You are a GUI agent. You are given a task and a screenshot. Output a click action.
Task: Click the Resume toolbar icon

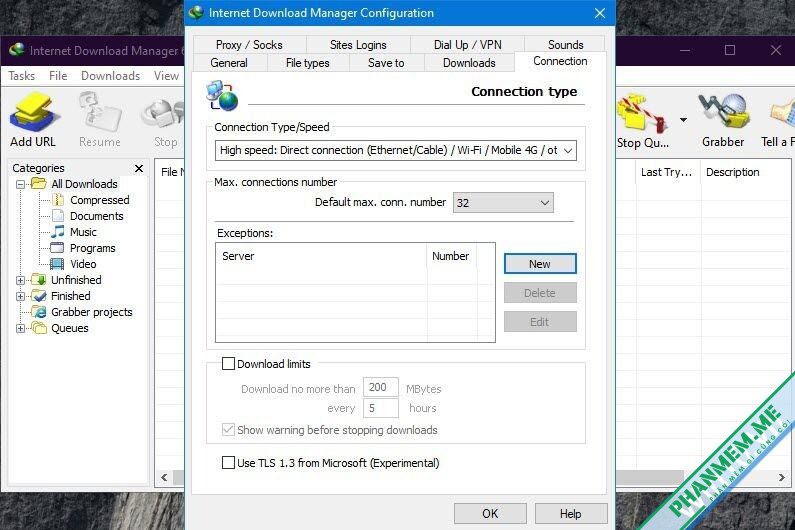[x=99, y=112]
